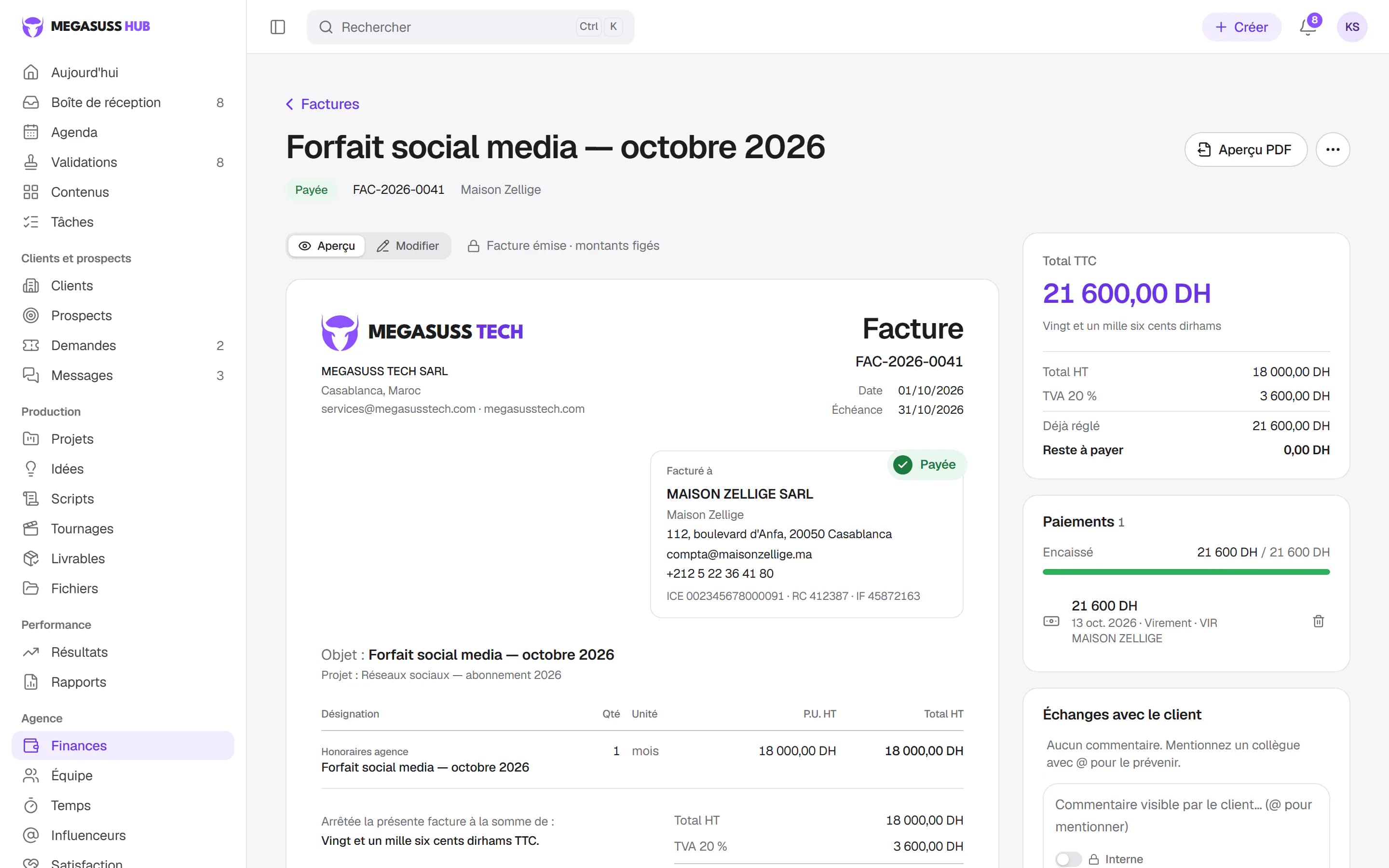Image resolution: width=1389 pixels, height=868 pixels.
Task: Click the client comment text box
Action: [1186, 815]
